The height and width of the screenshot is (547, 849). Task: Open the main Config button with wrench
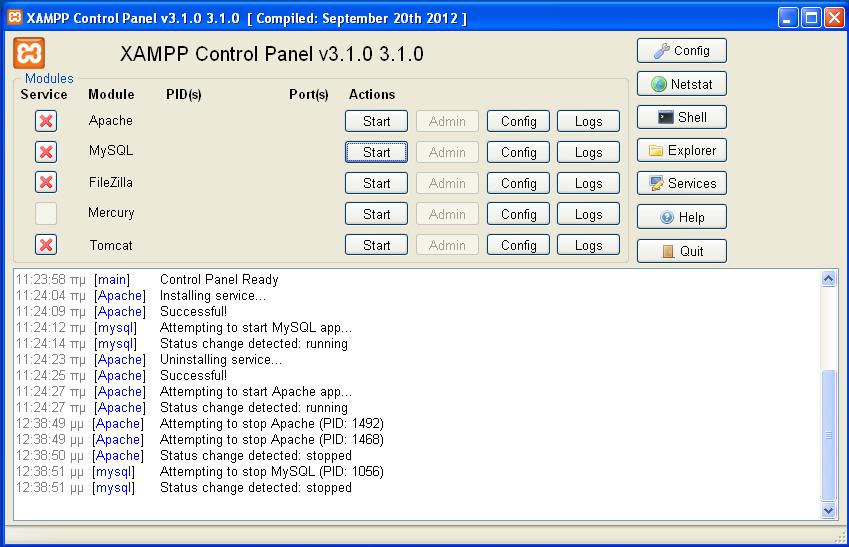(x=682, y=50)
